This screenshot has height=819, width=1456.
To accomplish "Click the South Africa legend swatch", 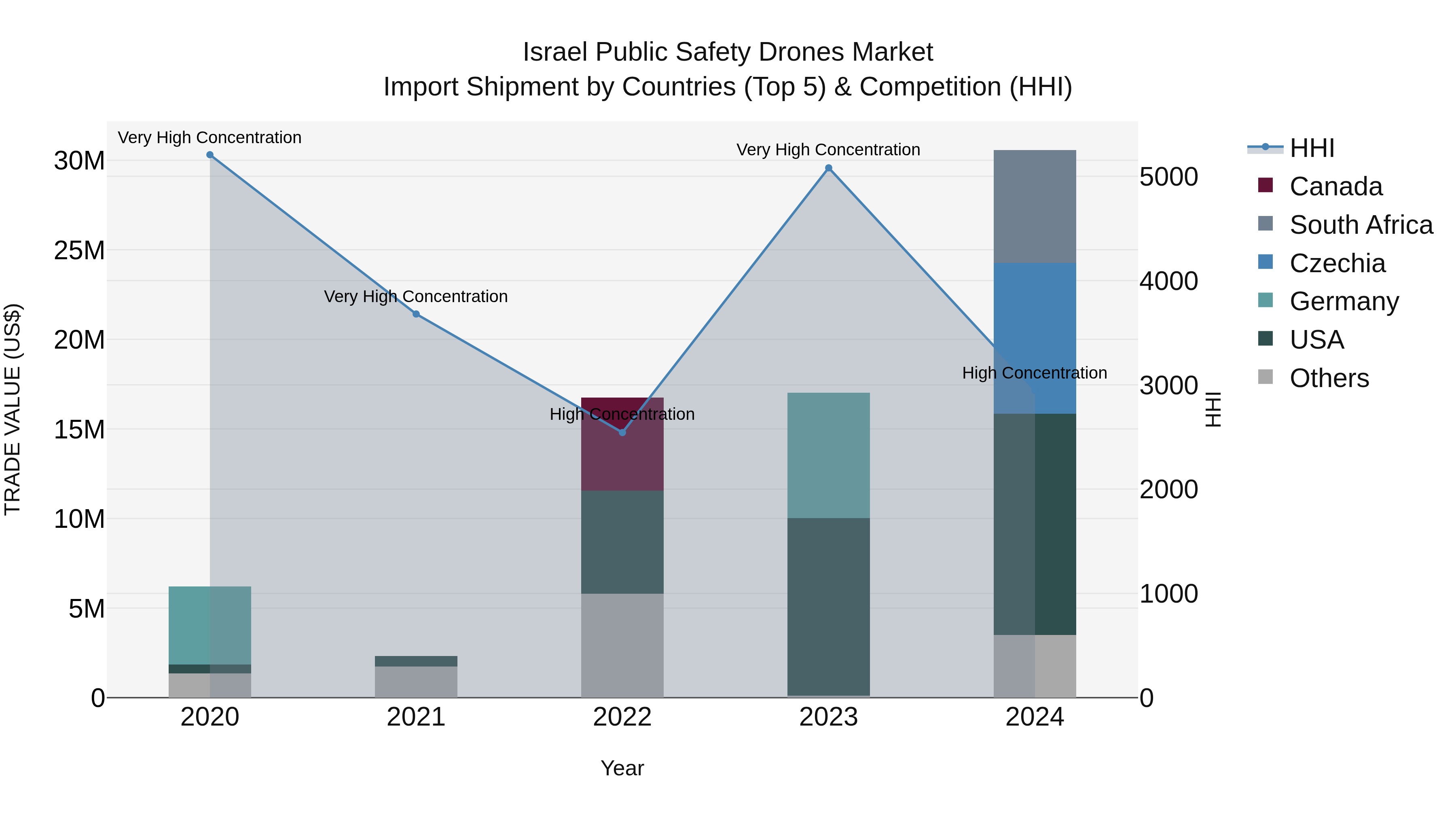I will (x=1266, y=224).
